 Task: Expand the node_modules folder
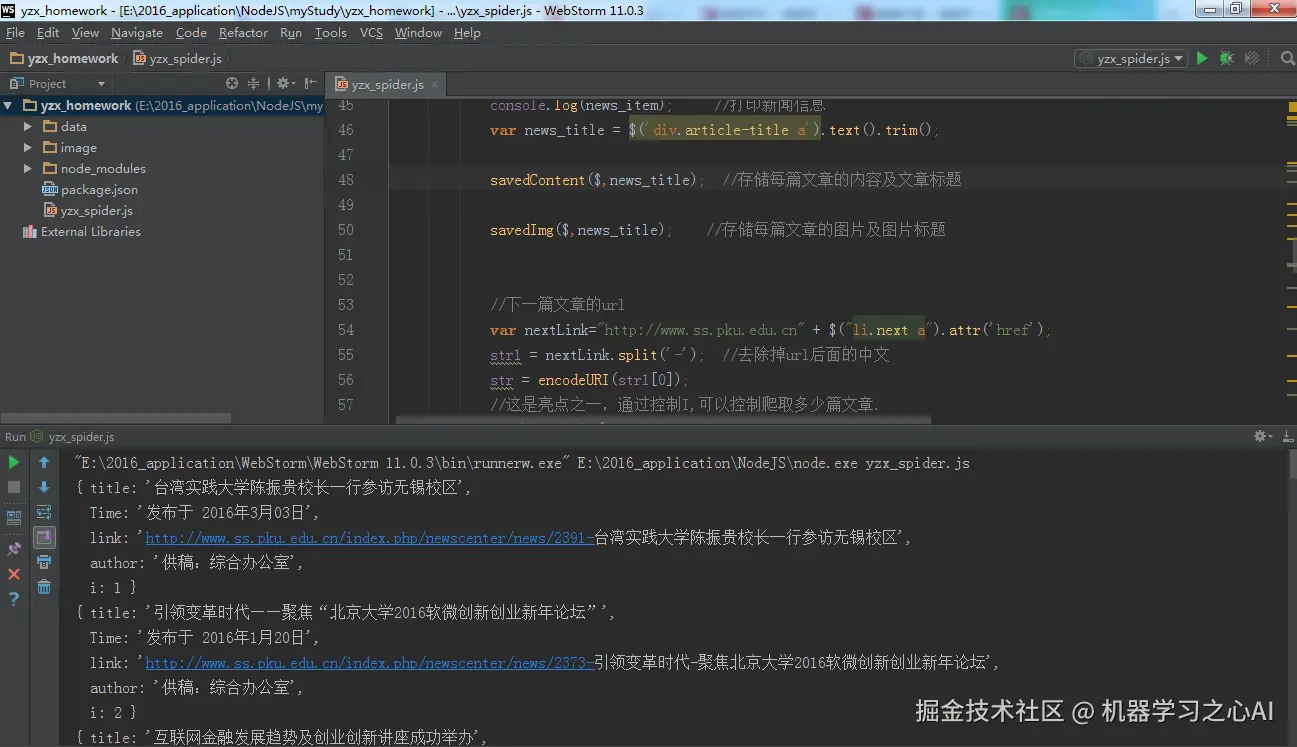coord(28,169)
